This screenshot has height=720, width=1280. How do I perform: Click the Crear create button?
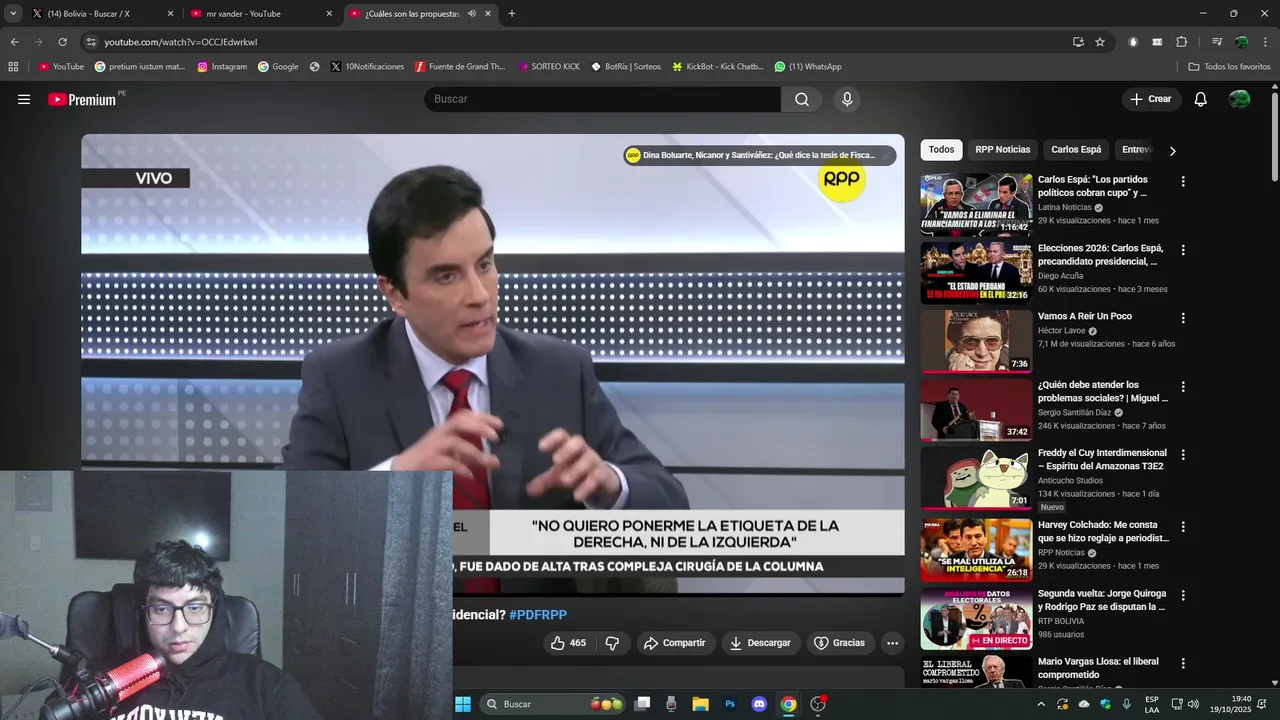pos(1151,99)
